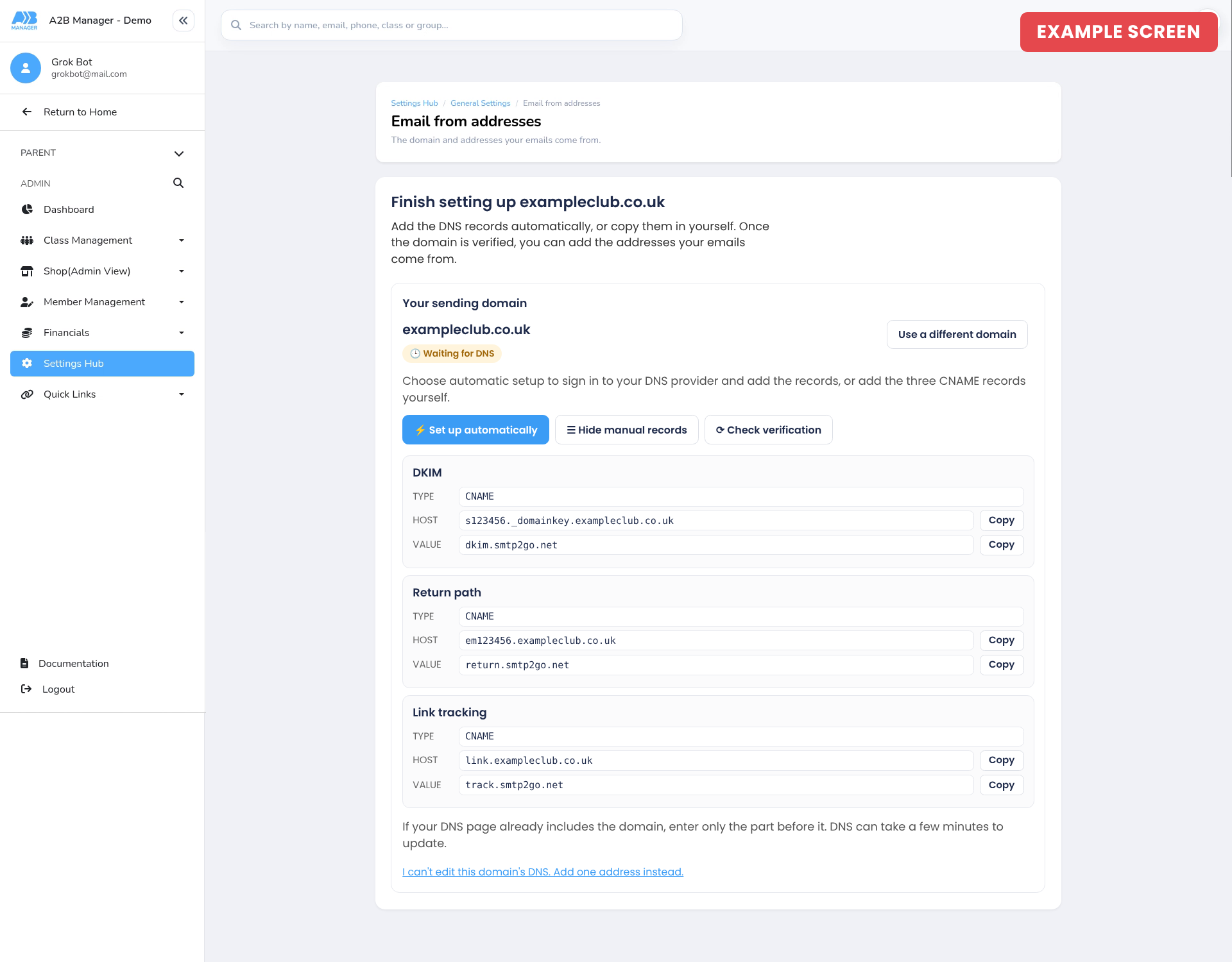
Task: Expand the PARENT section chevron
Action: point(179,153)
